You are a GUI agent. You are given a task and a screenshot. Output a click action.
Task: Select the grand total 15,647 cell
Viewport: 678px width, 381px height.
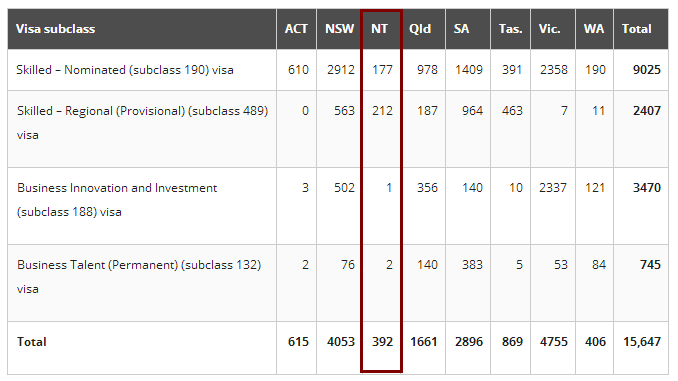point(642,342)
